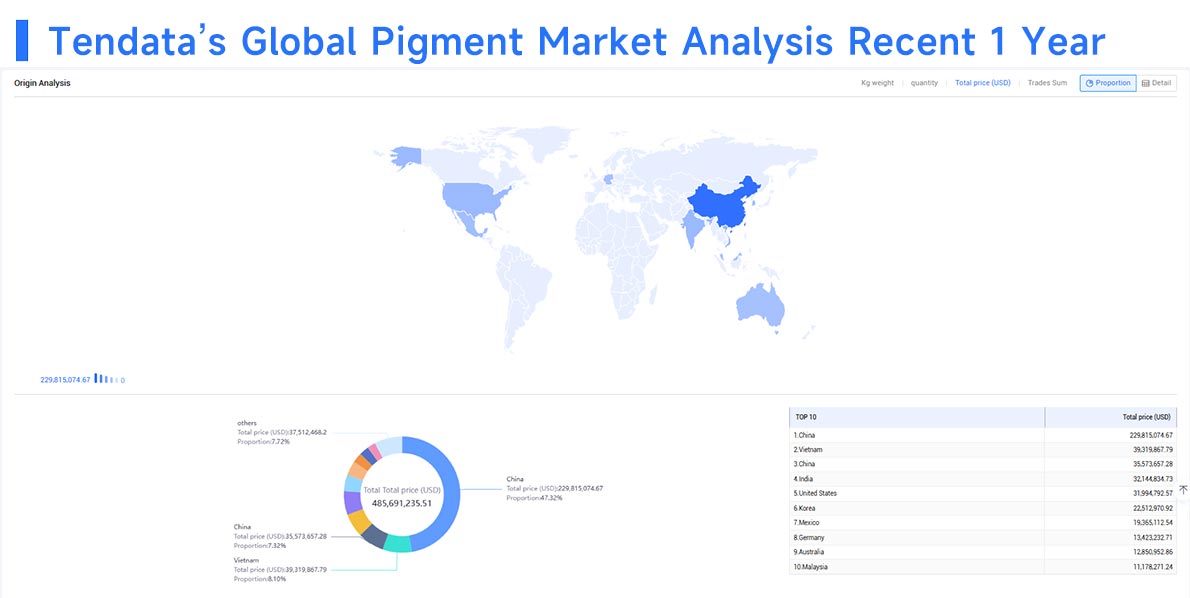The height and width of the screenshot is (598, 1190).
Task: Click the scroll-to-top arrow icon
Action: (1183, 489)
